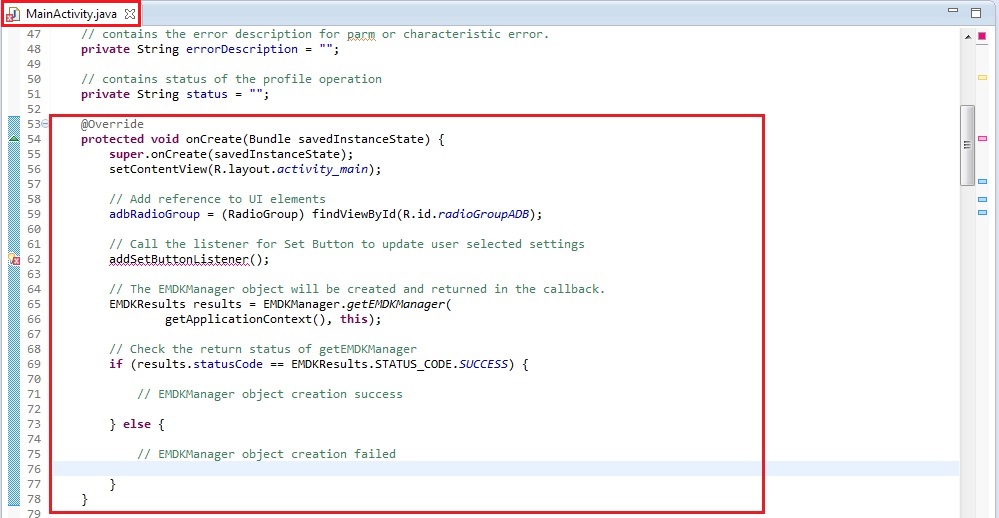
Task: Maximize the editor pane
Action: point(976,13)
